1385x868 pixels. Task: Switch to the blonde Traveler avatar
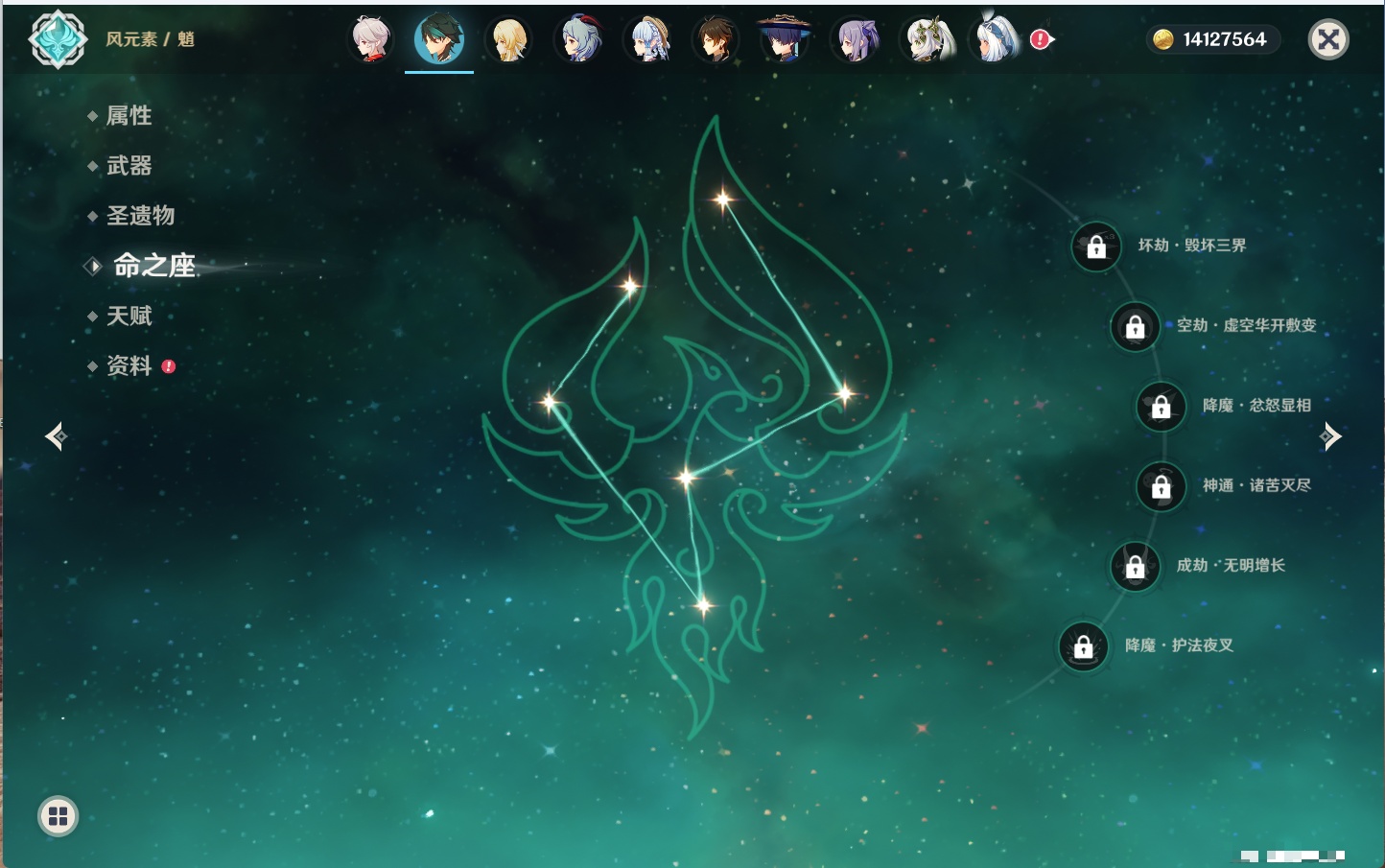pos(508,39)
